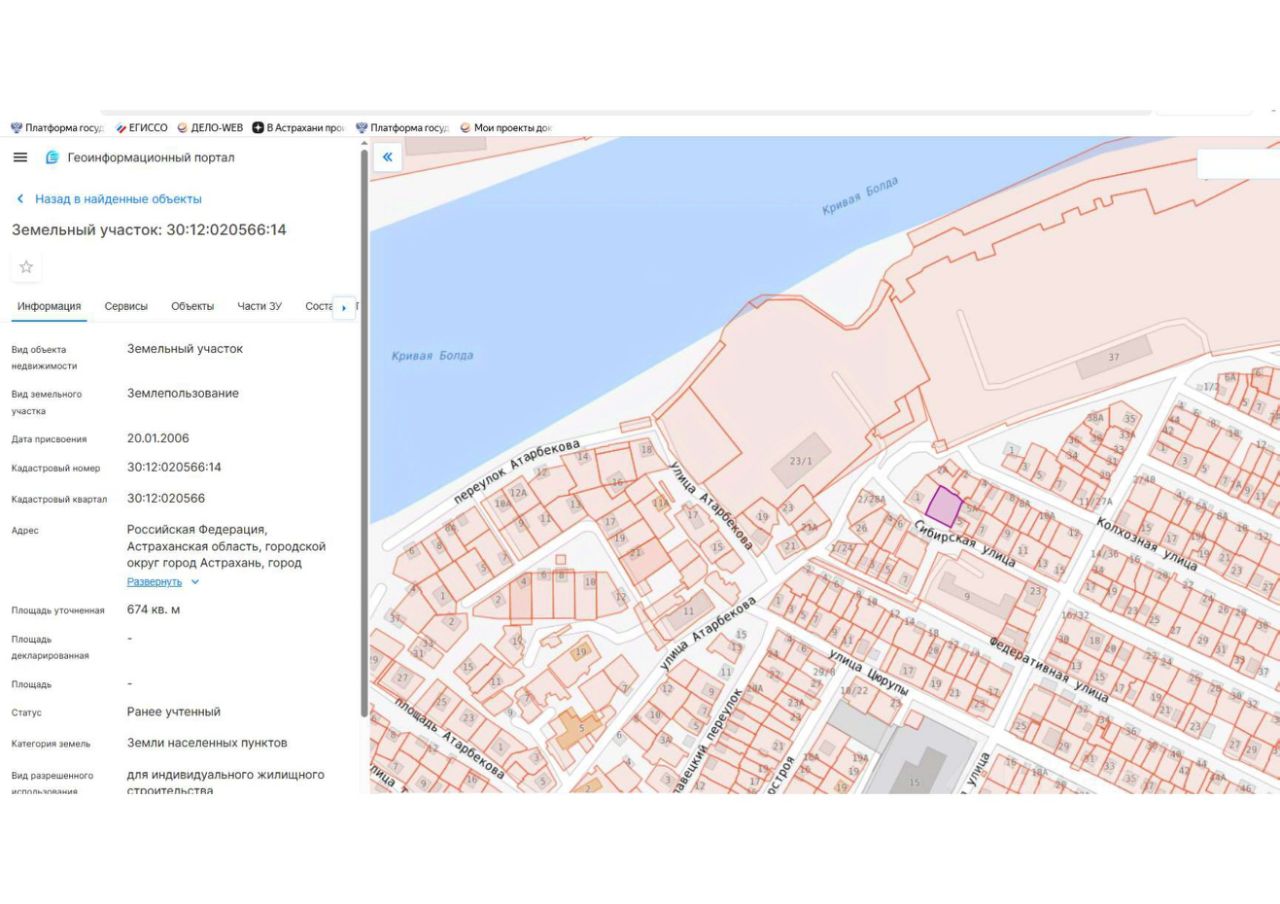Click the улица Цюрупы label on the map
The image size is (1280, 904).
point(870,675)
